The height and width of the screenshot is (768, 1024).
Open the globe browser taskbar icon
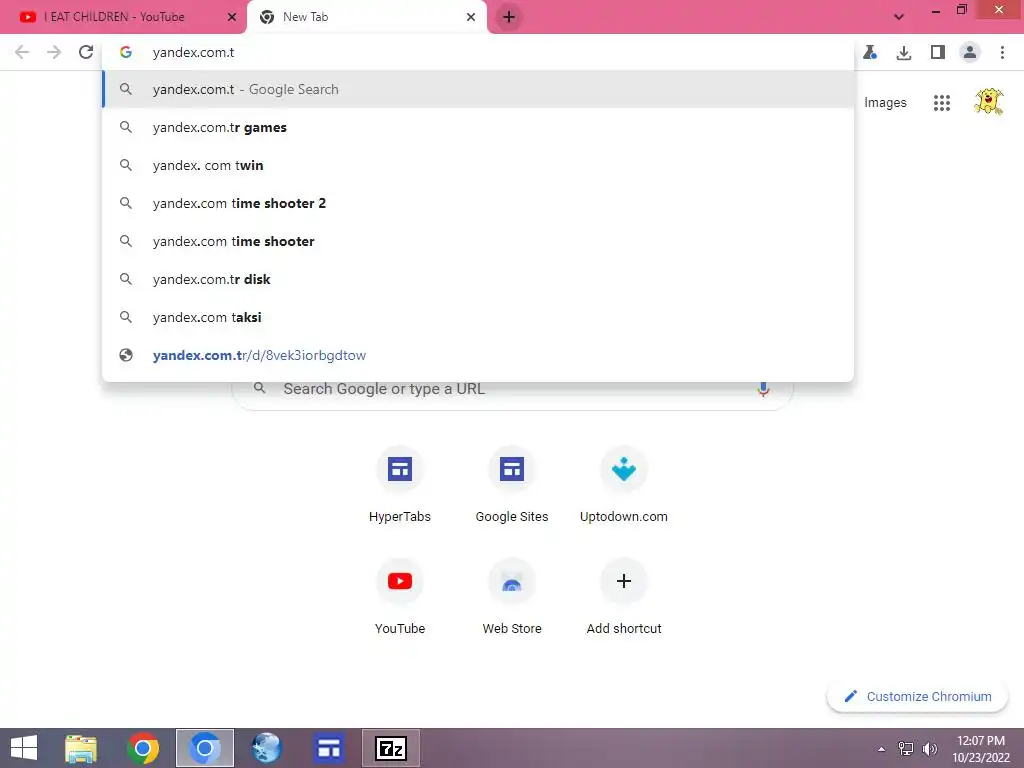point(266,748)
